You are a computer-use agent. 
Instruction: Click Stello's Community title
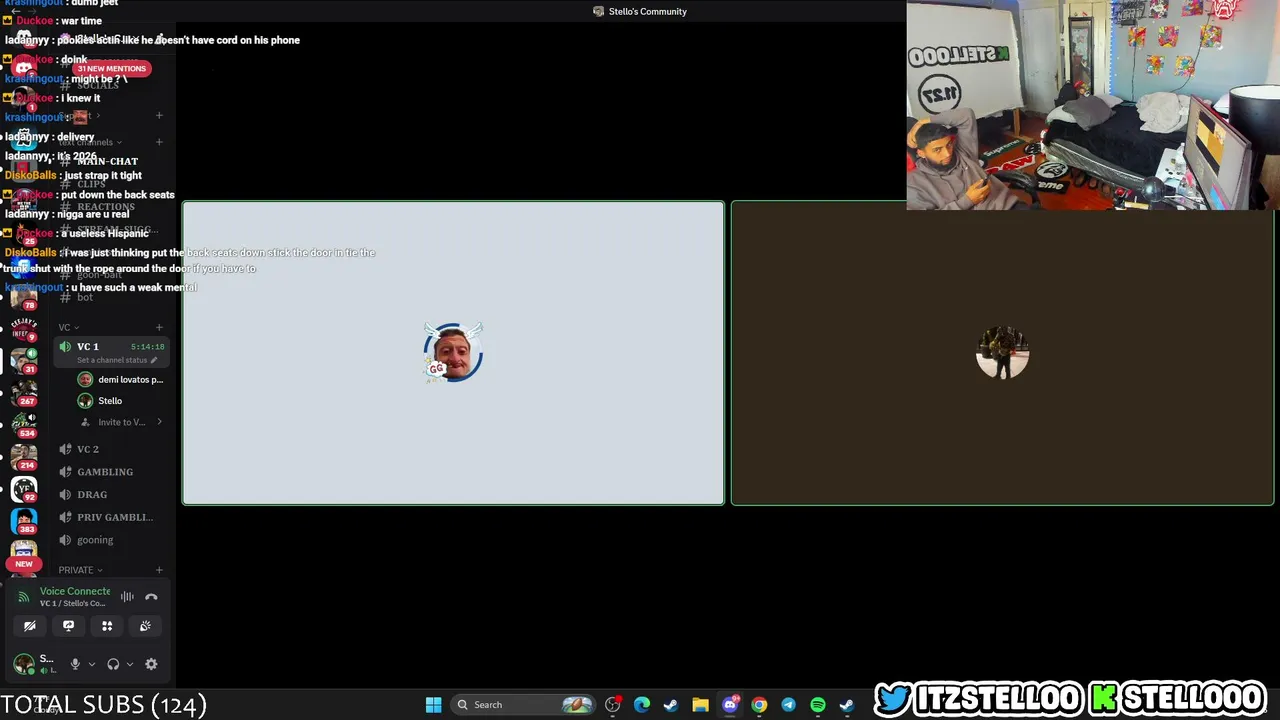(647, 12)
